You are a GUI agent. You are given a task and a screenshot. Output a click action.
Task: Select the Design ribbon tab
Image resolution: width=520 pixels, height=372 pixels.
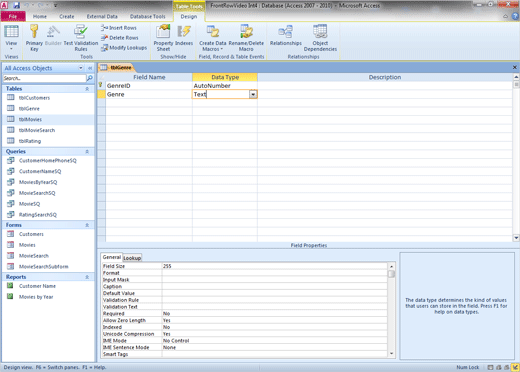[x=189, y=16]
